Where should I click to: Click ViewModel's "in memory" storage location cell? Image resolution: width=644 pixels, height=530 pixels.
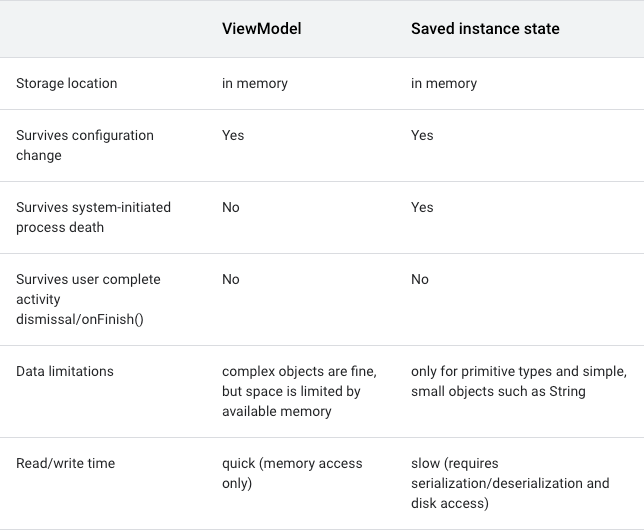pos(254,83)
